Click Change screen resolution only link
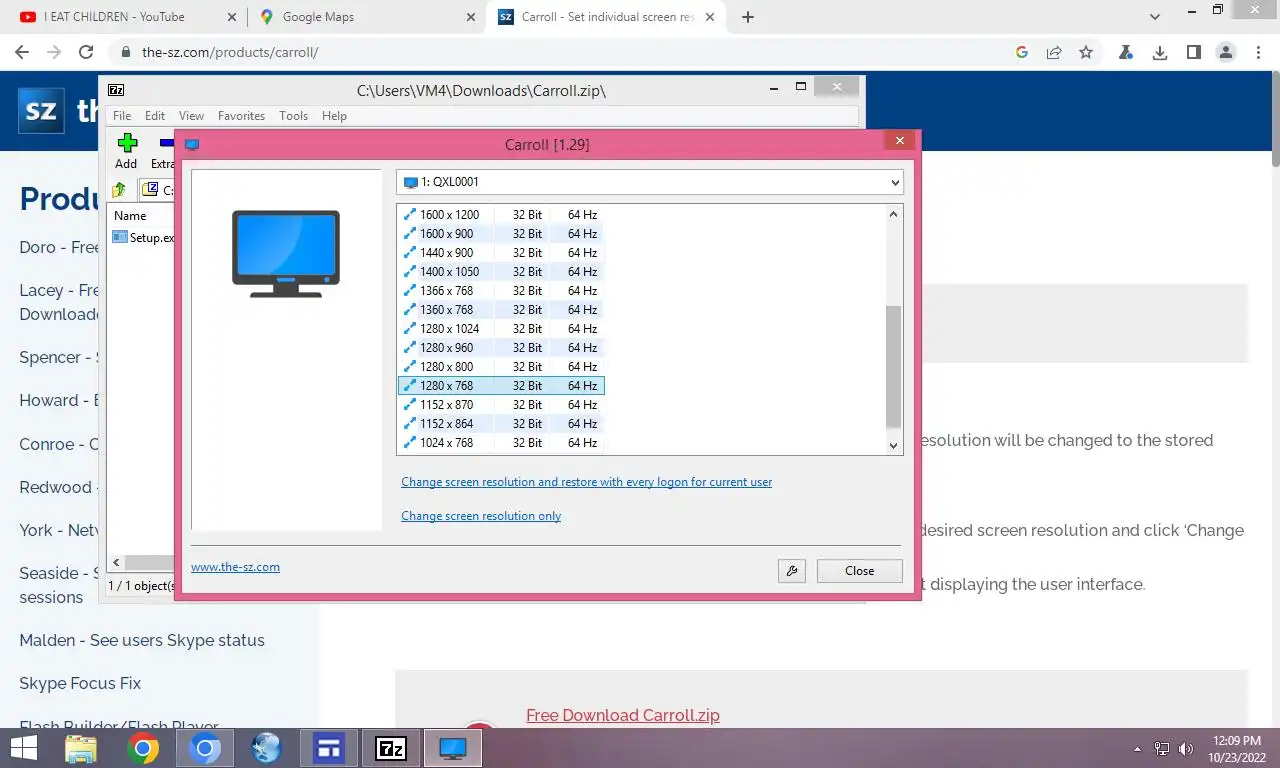The image size is (1280, 768). pyautogui.click(x=481, y=516)
